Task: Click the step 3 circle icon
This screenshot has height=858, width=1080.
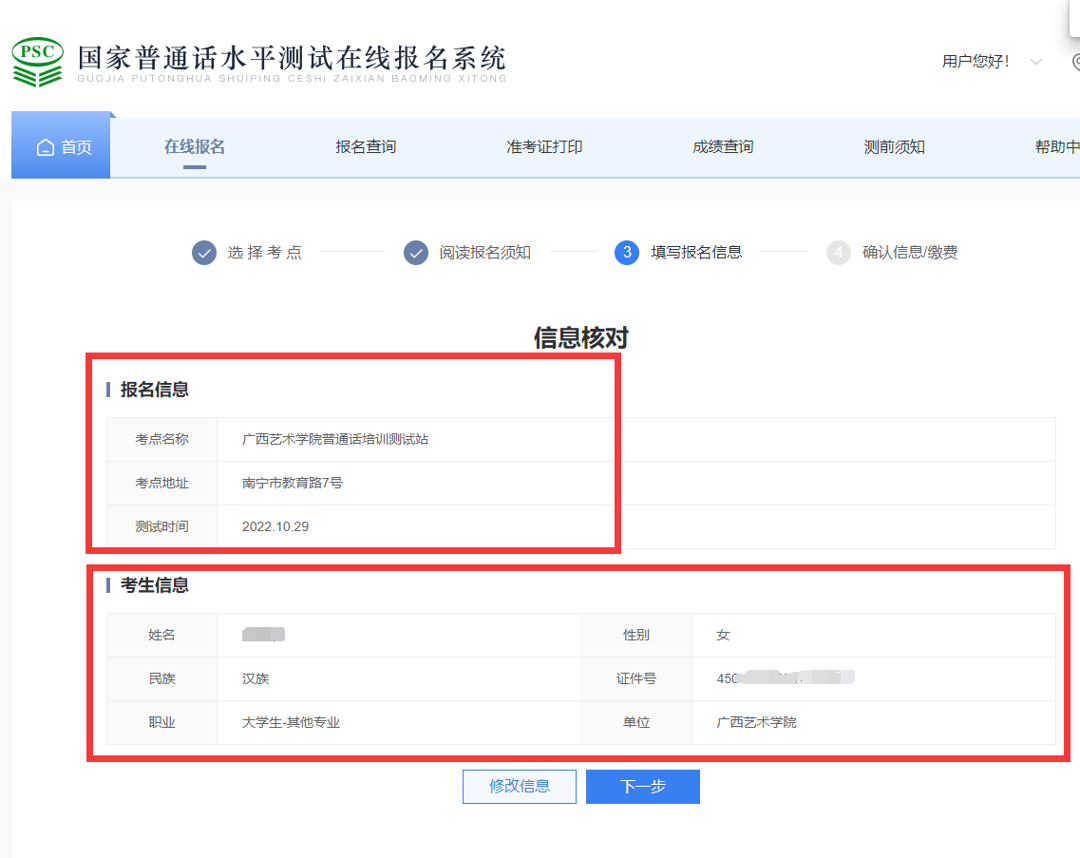Action: pyautogui.click(x=627, y=253)
